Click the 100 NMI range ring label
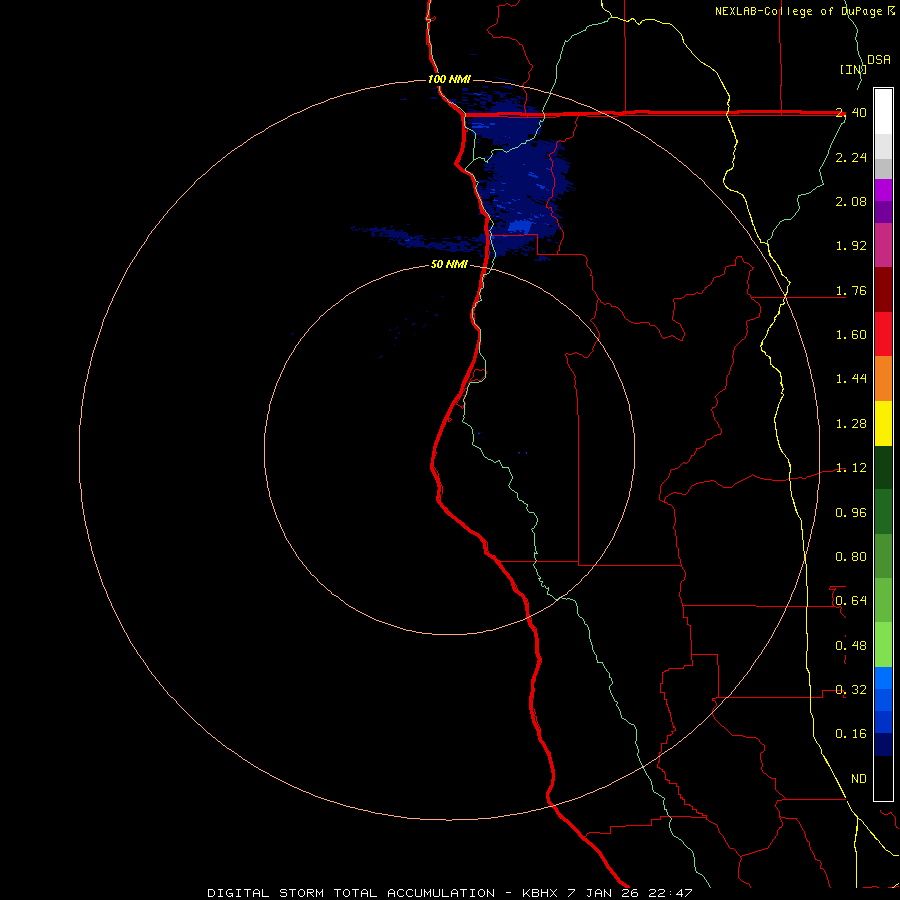 [x=449, y=79]
